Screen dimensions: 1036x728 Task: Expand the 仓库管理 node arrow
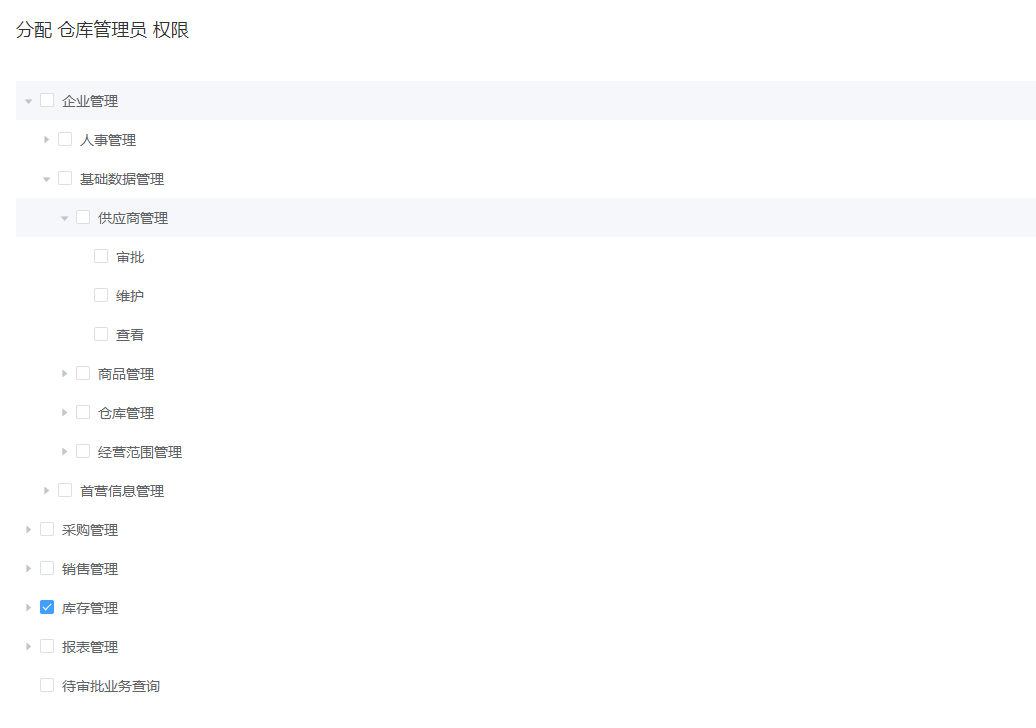coord(65,413)
